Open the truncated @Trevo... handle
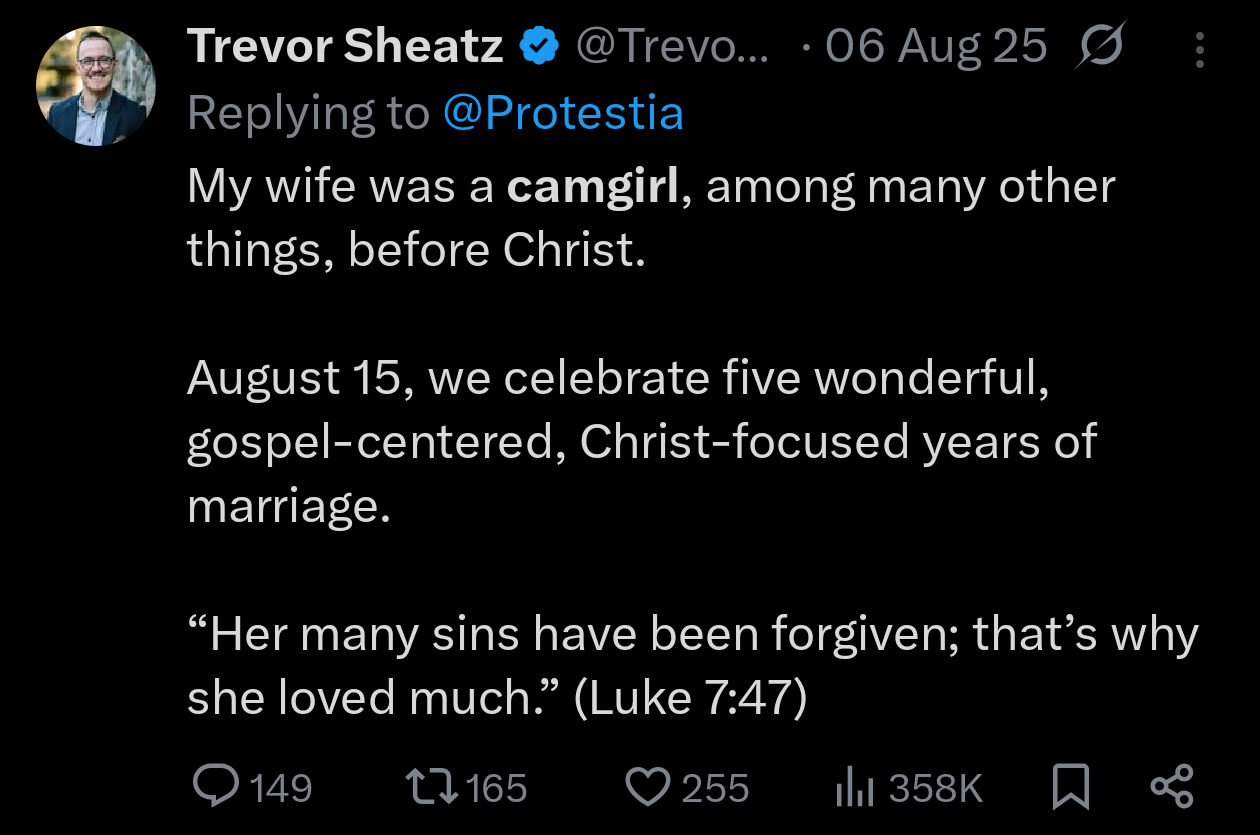Screen dimensions: 1260x835 (670, 47)
